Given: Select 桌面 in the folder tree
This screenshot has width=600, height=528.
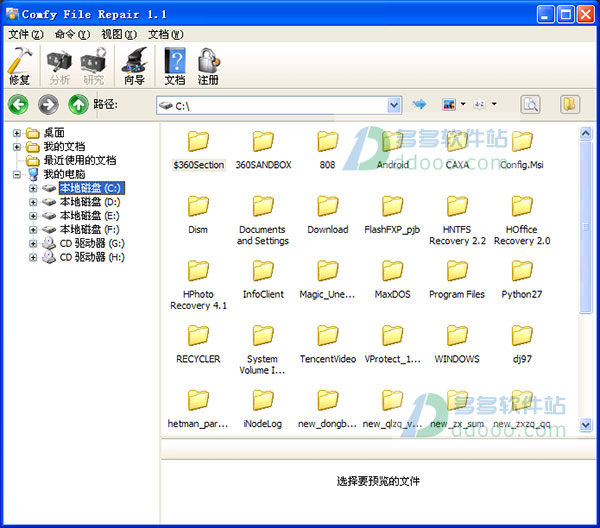Looking at the screenshot, I should (x=54, y=133).
